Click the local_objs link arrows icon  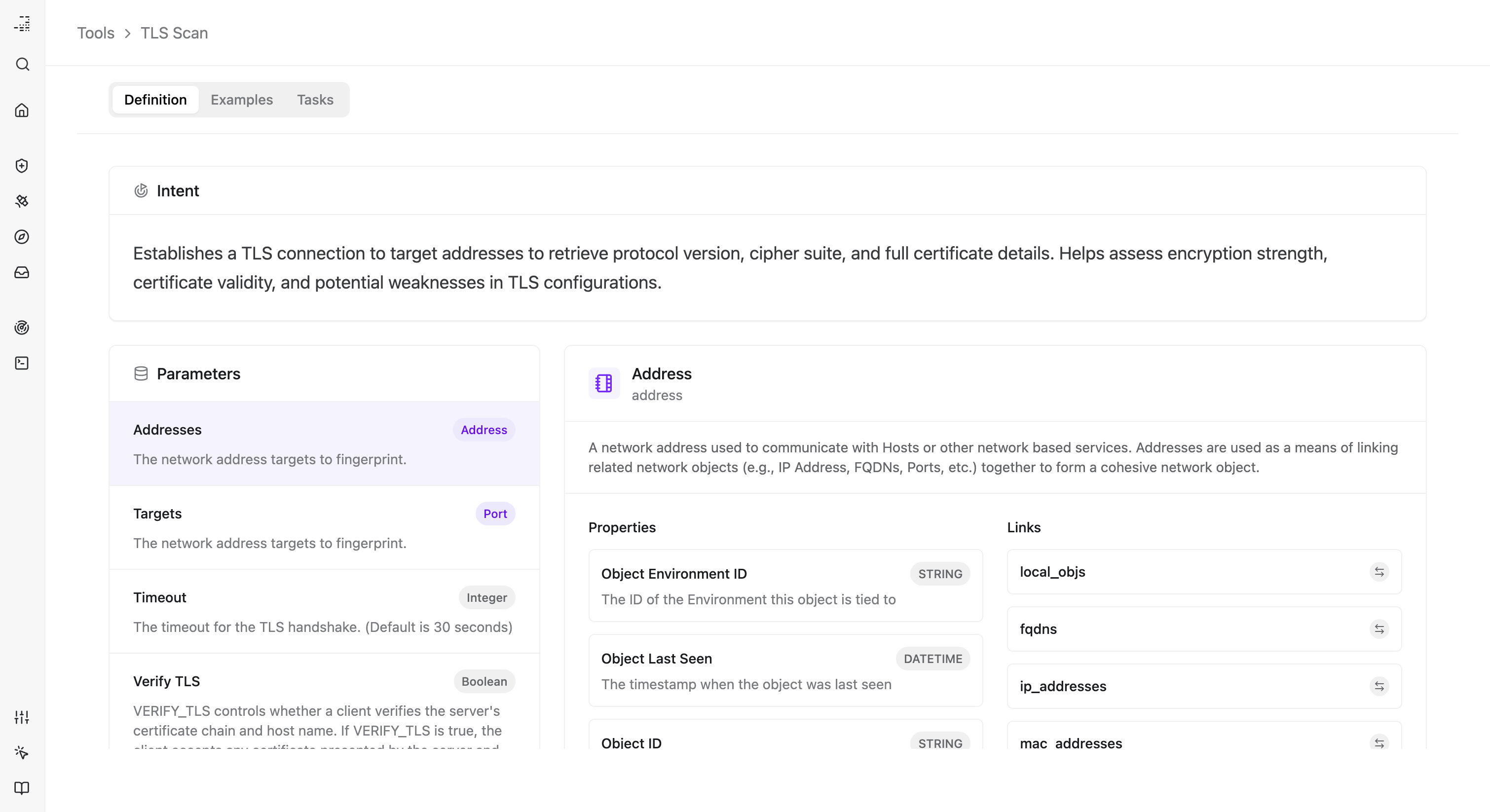pyautogui.click(x=1379, y=572)
